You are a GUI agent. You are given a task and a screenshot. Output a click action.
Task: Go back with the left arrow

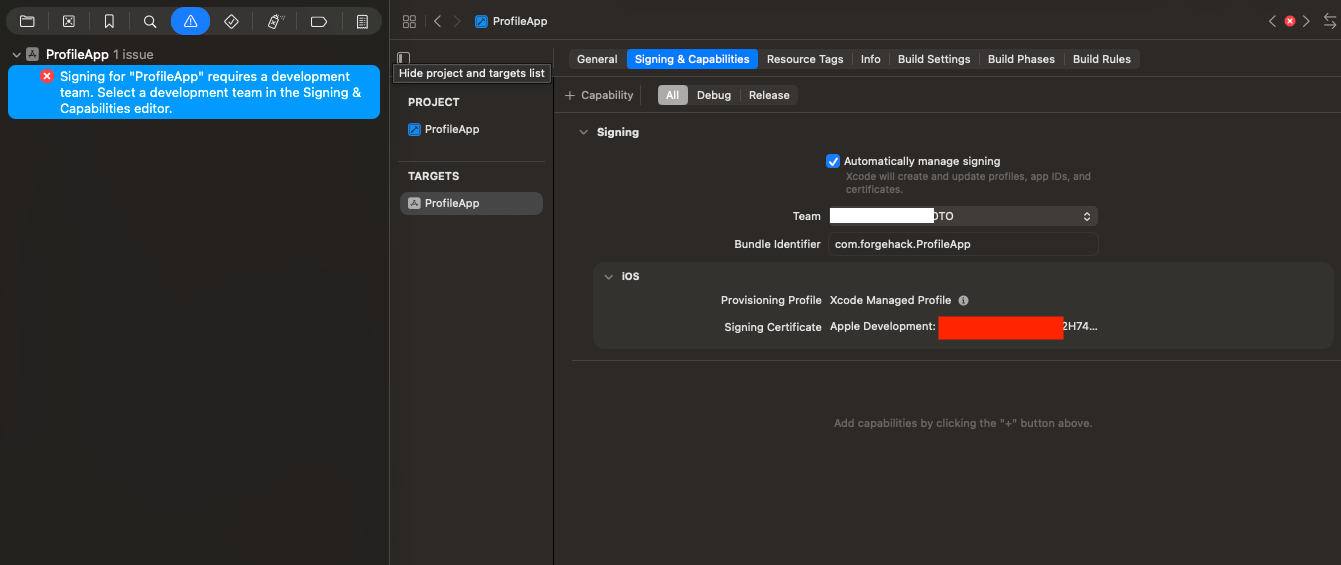437,21
